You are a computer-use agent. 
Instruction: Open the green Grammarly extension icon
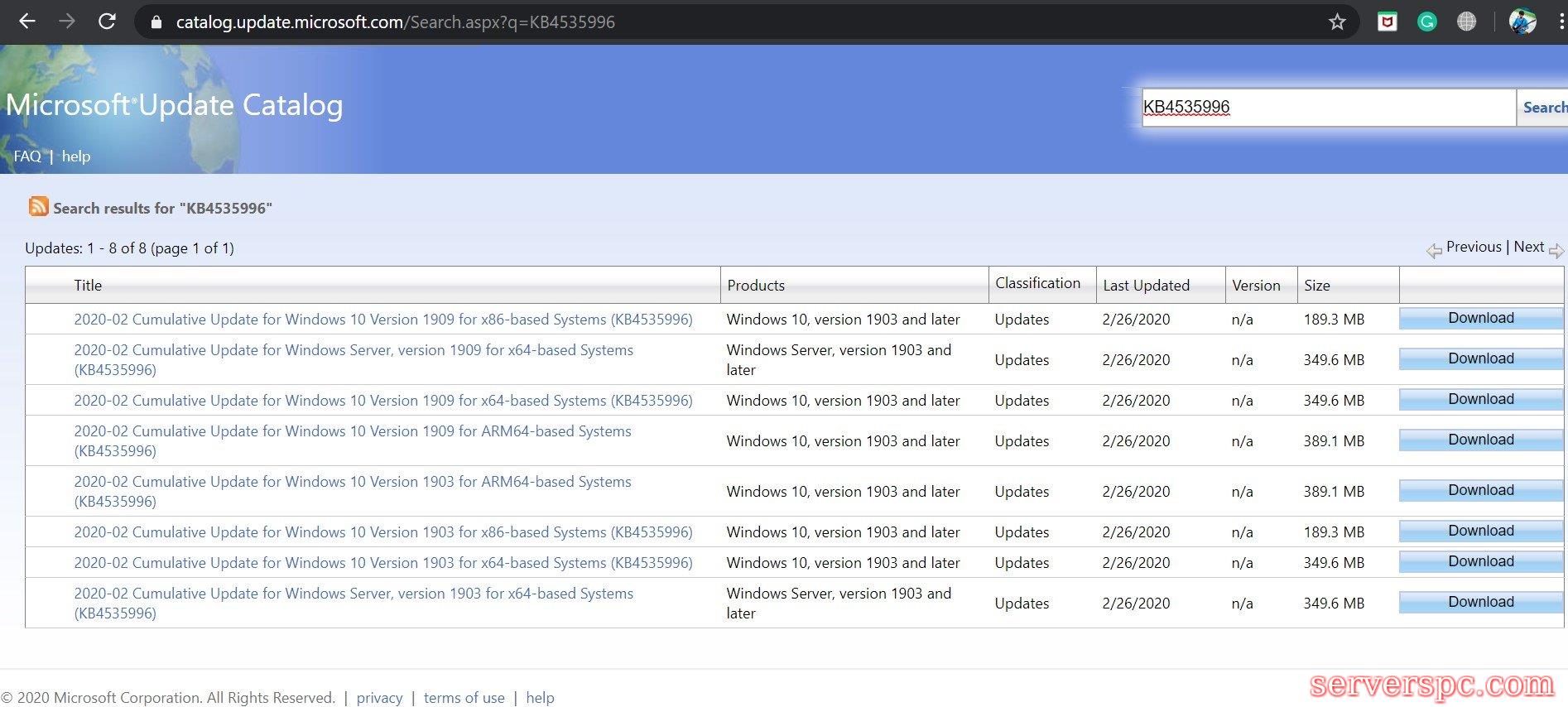[x=1426, y=22]
